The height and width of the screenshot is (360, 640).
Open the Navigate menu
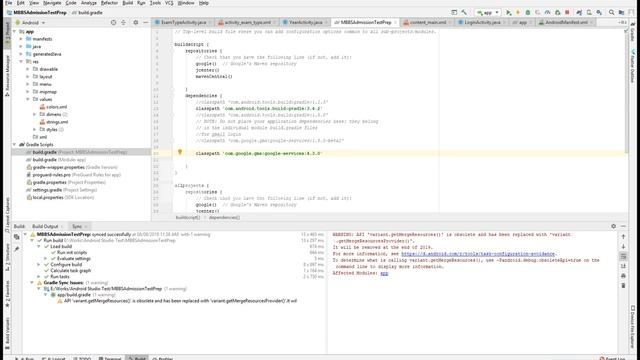click(52, 3)
